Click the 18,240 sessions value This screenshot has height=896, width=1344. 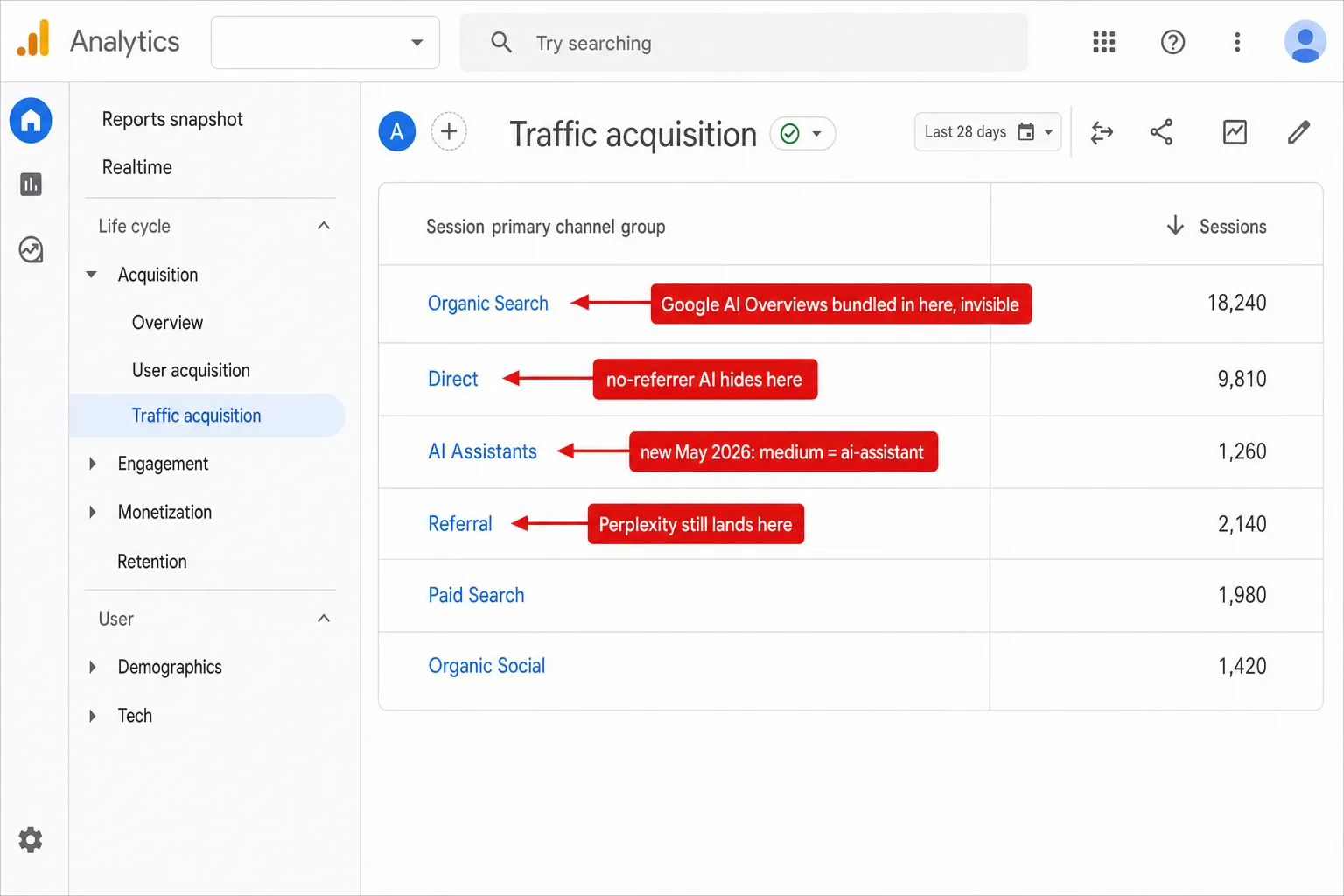tap(1237, 303)
